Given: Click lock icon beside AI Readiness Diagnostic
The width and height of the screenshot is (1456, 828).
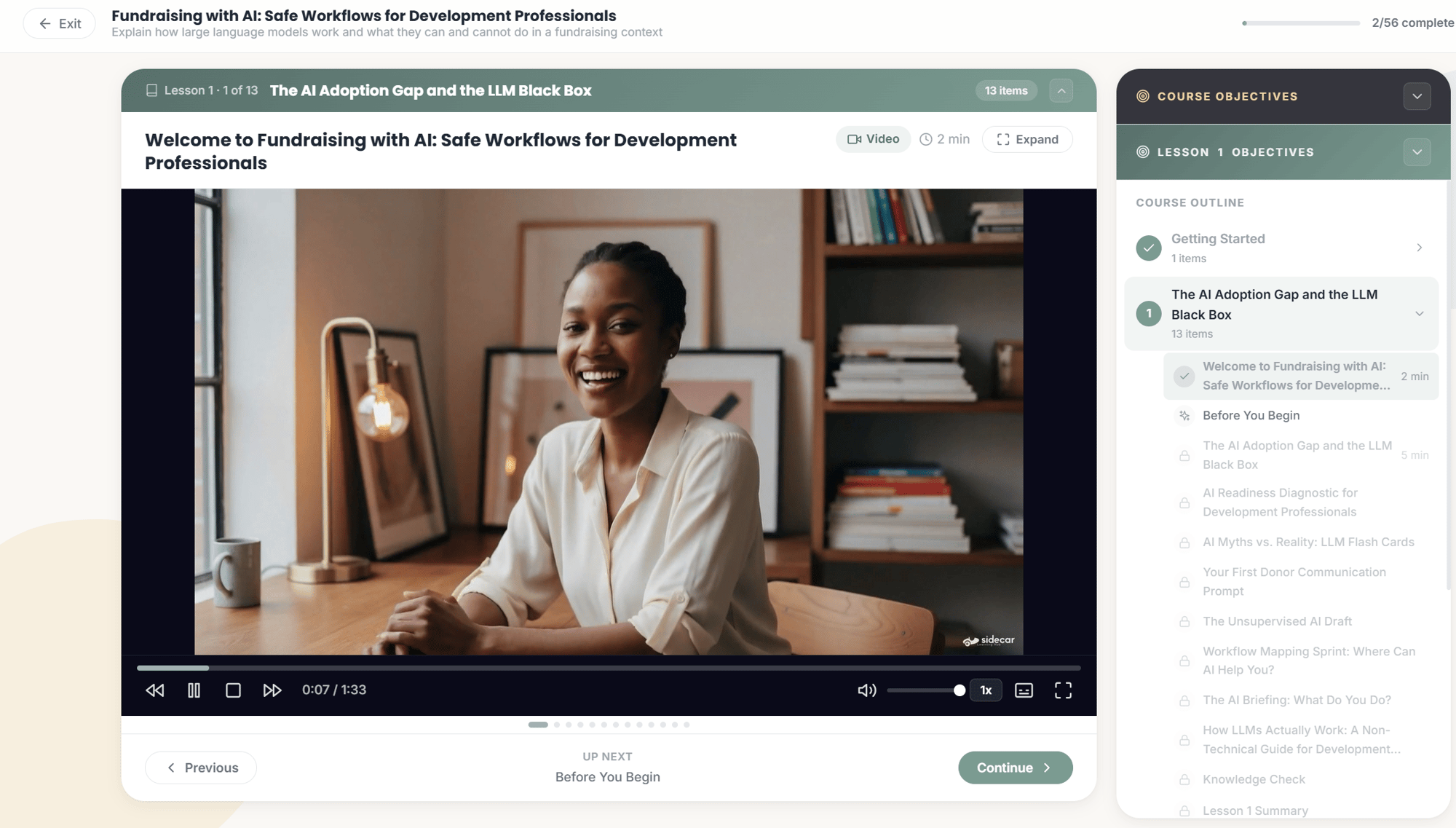Looking at the screenshot, I should (x=1184, y=503).
